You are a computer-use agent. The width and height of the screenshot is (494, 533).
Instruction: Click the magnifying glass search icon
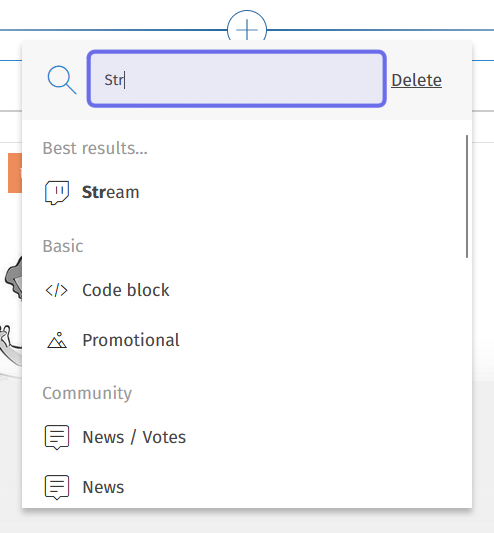(x=62, y=80)
